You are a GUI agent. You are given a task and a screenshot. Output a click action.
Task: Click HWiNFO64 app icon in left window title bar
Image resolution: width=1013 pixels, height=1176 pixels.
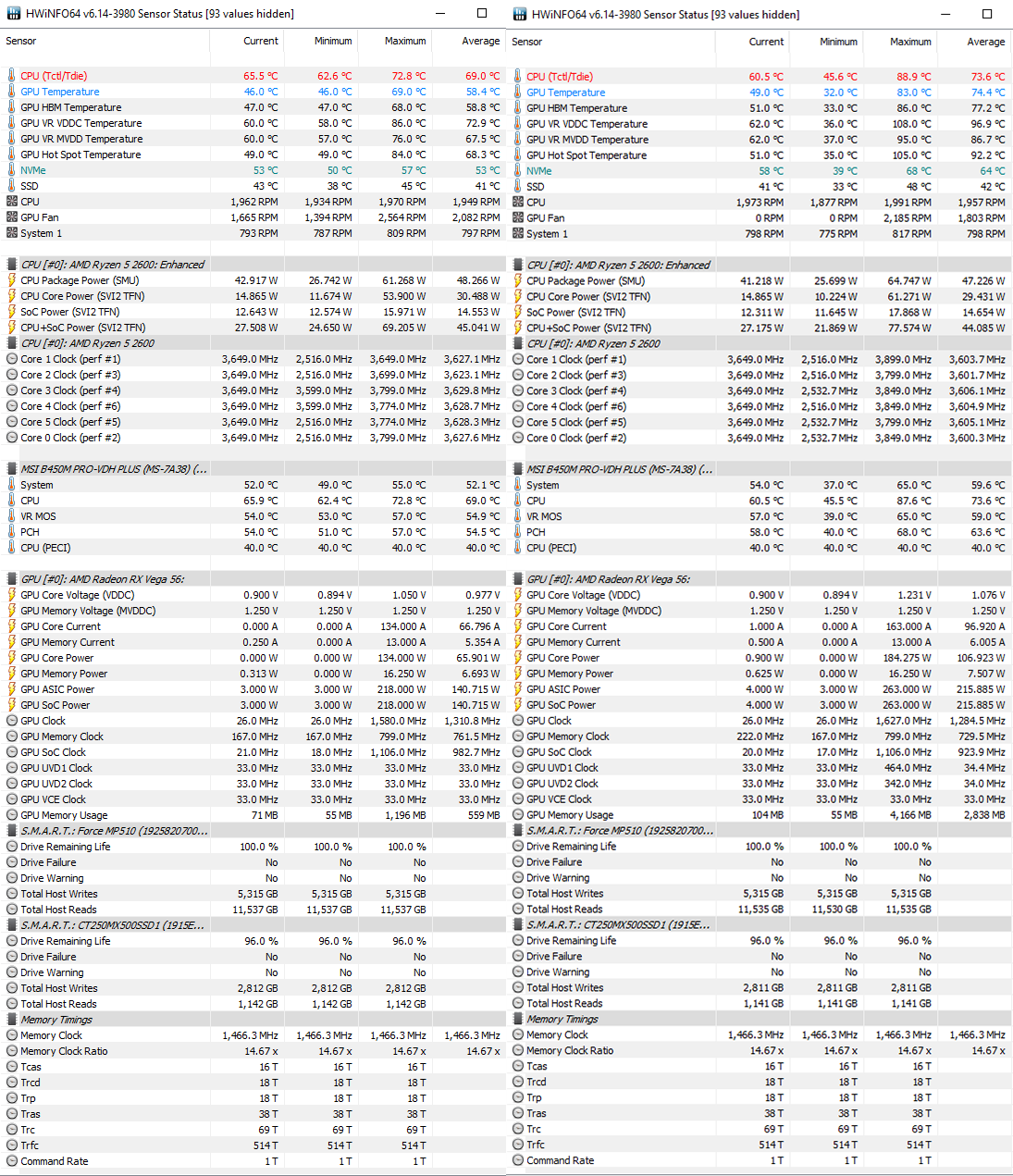tap(12, 13)
